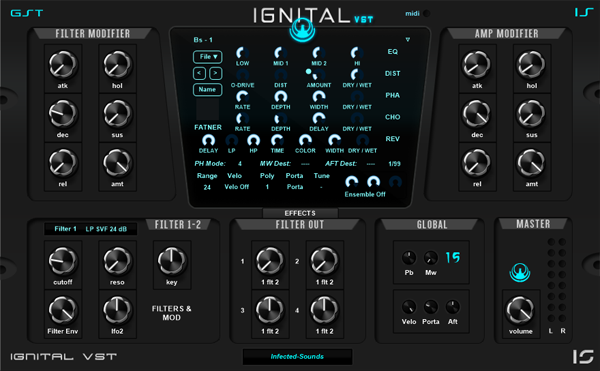Click the Amp Modifier amt knob

(532, 163)
